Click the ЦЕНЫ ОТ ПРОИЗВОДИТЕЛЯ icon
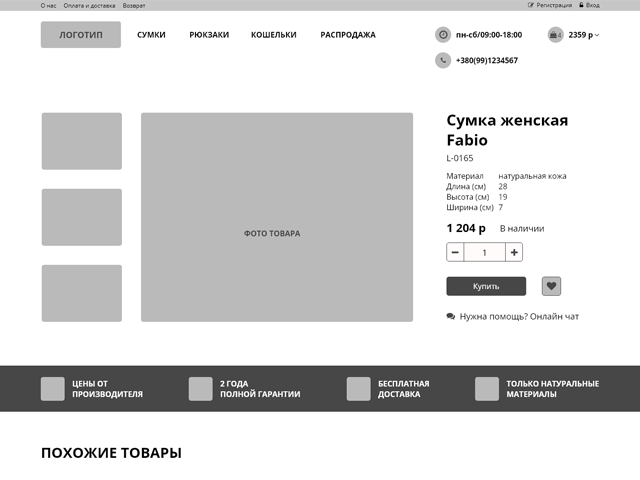The width and height of the screenshot is (640, 480). pos(53,389)
